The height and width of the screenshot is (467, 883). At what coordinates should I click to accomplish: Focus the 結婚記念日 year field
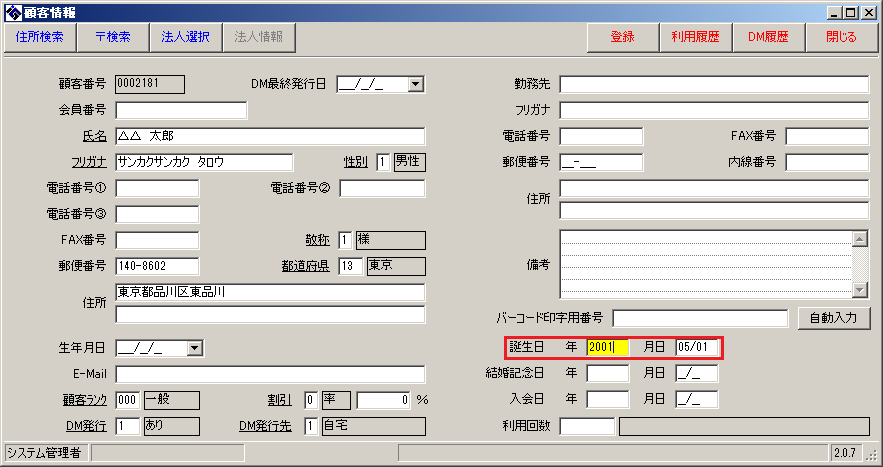pyautogui.click(x=608, y=373)
